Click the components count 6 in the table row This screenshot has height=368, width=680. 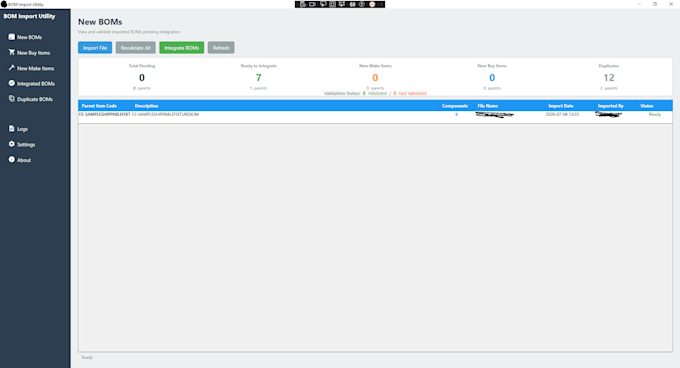coord(456,114)
